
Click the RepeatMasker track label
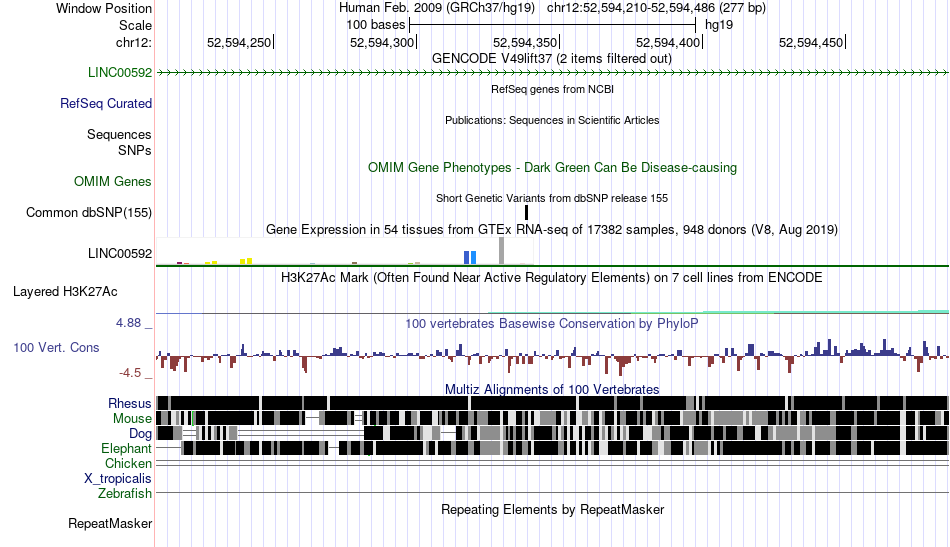[110, 524]
